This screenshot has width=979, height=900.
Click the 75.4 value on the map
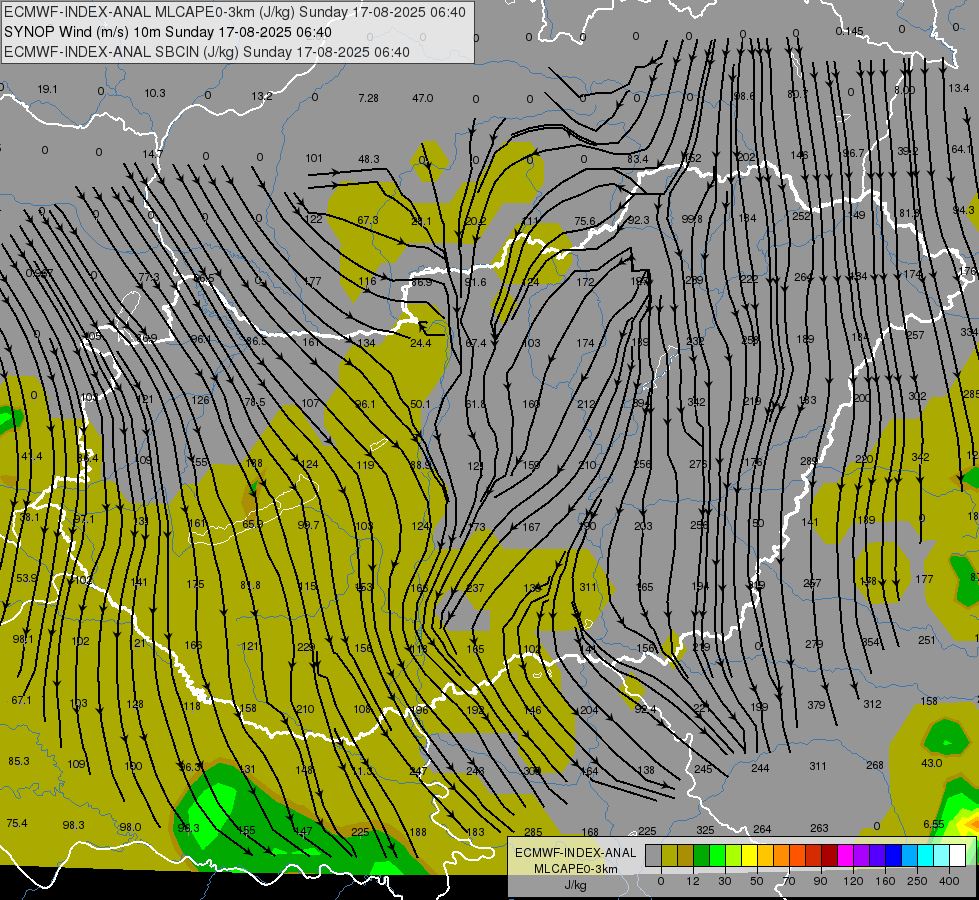pos(17,823)
